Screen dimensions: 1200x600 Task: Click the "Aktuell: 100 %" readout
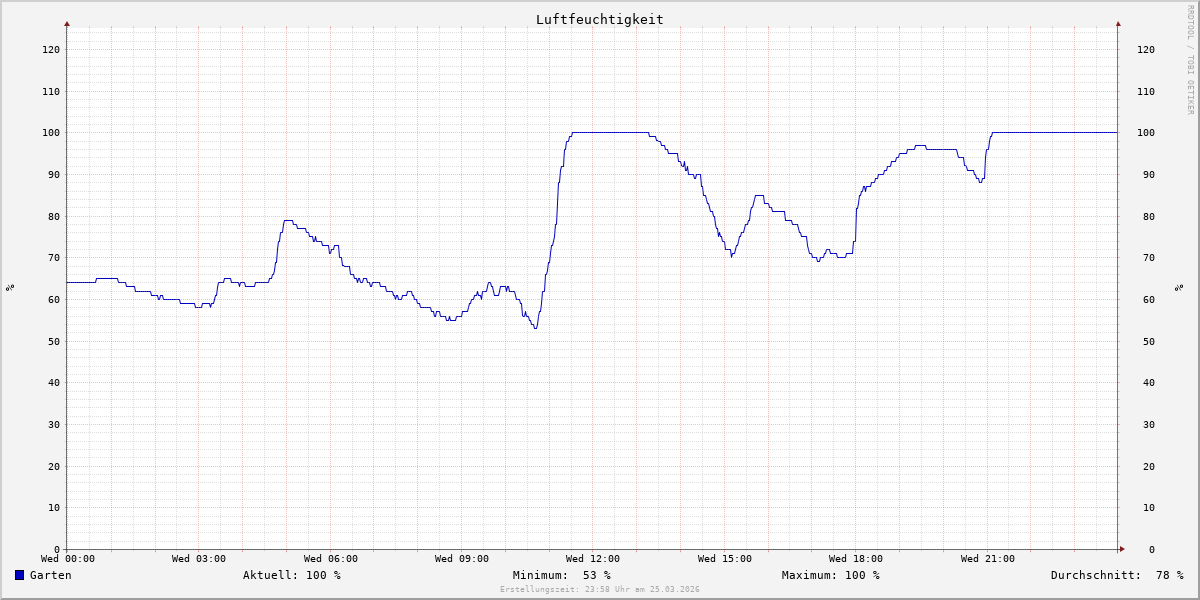pos(291,575)
